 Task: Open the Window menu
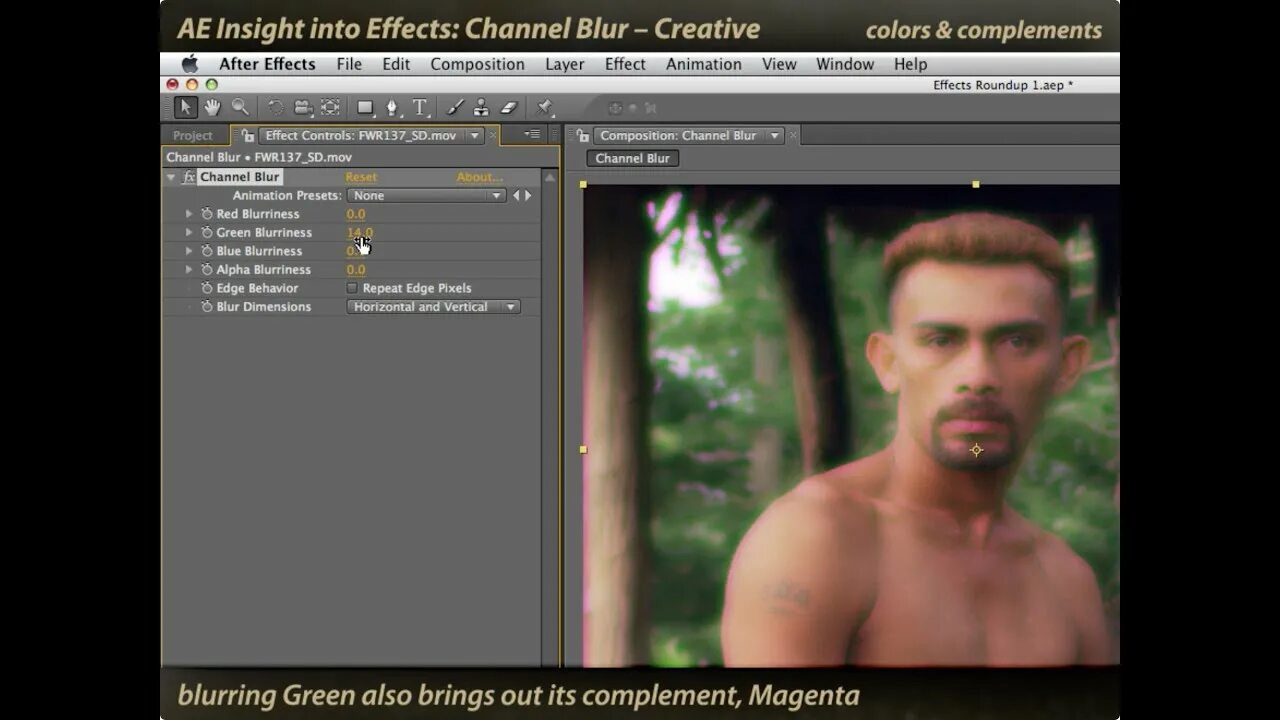845,64
